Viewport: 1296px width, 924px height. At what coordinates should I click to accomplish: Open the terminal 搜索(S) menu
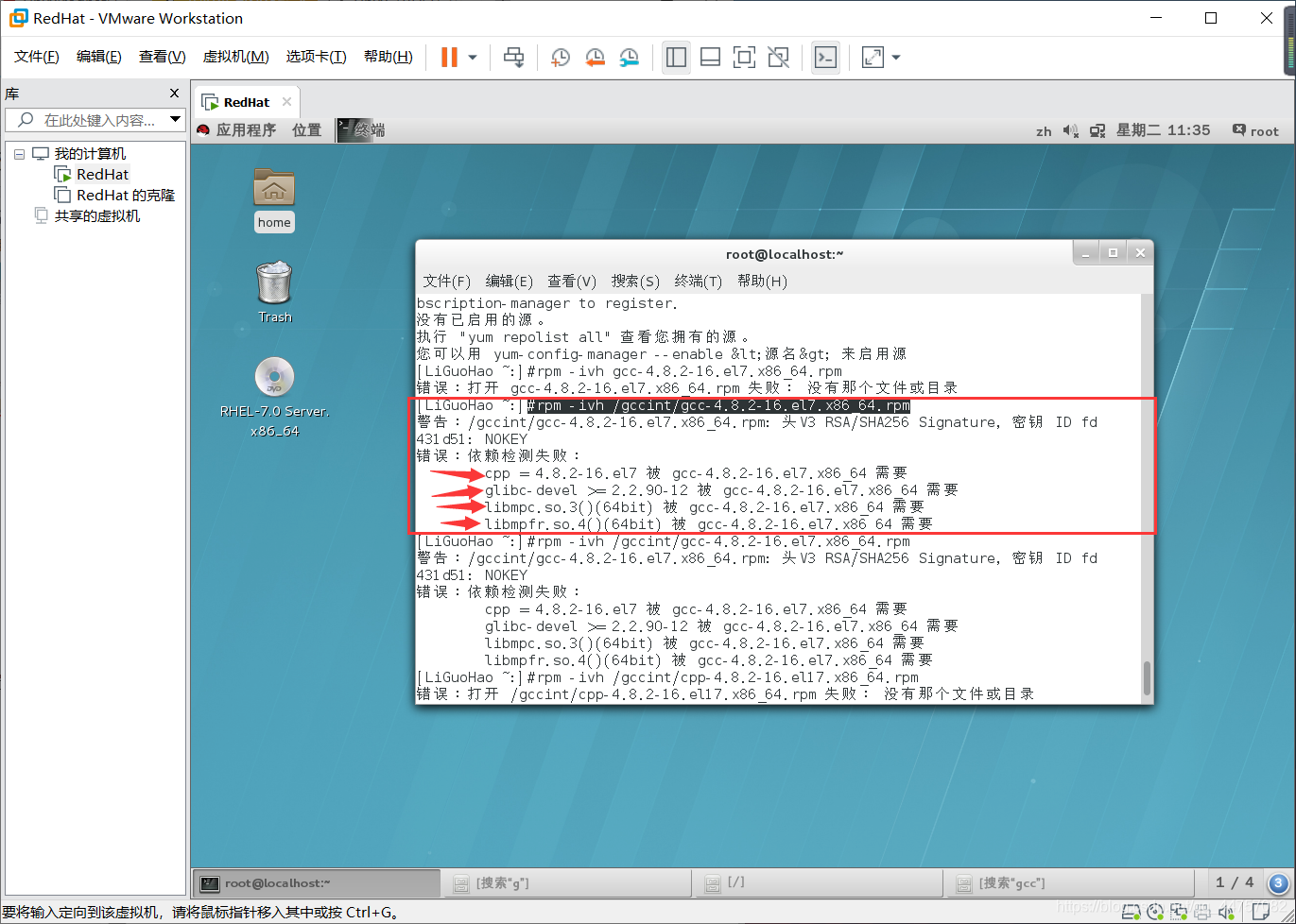coord(635,281)
